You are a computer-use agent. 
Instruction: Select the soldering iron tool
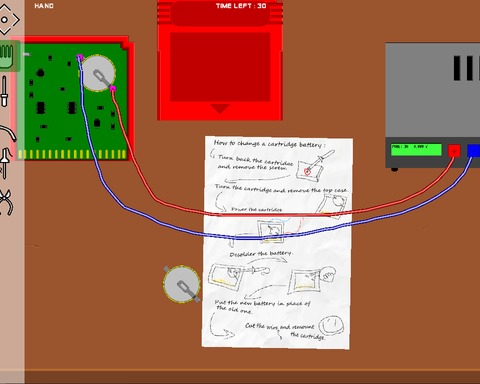pyautogui.click(x=6, y=162)
